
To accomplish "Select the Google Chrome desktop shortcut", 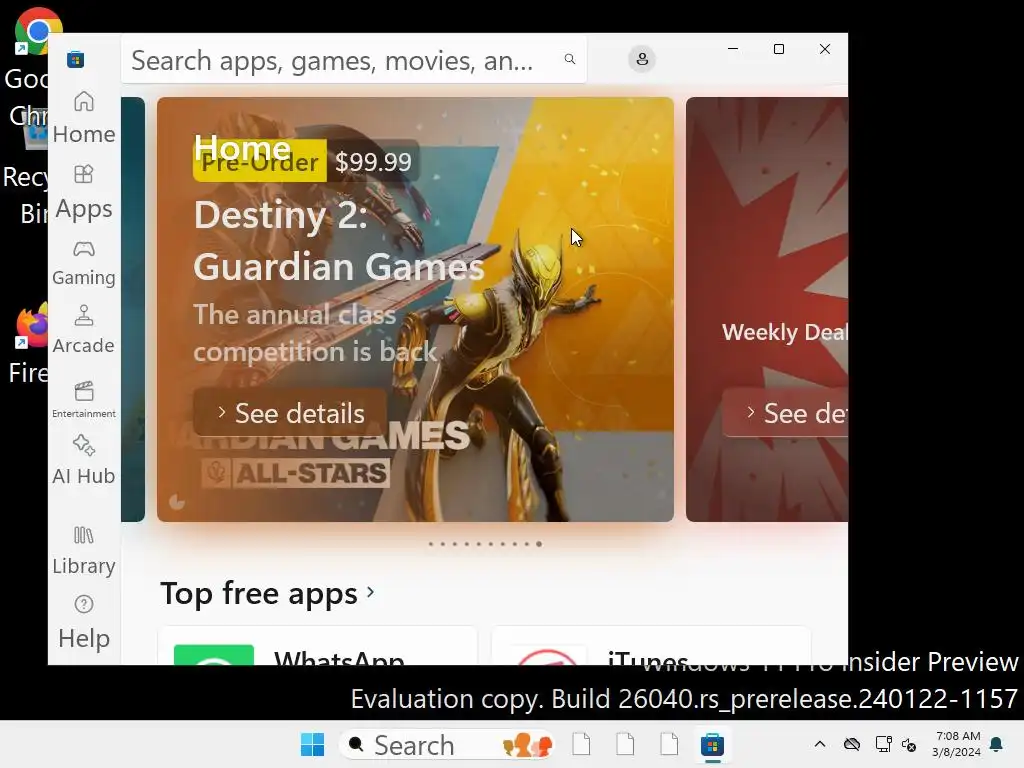I will click(27, 67).
